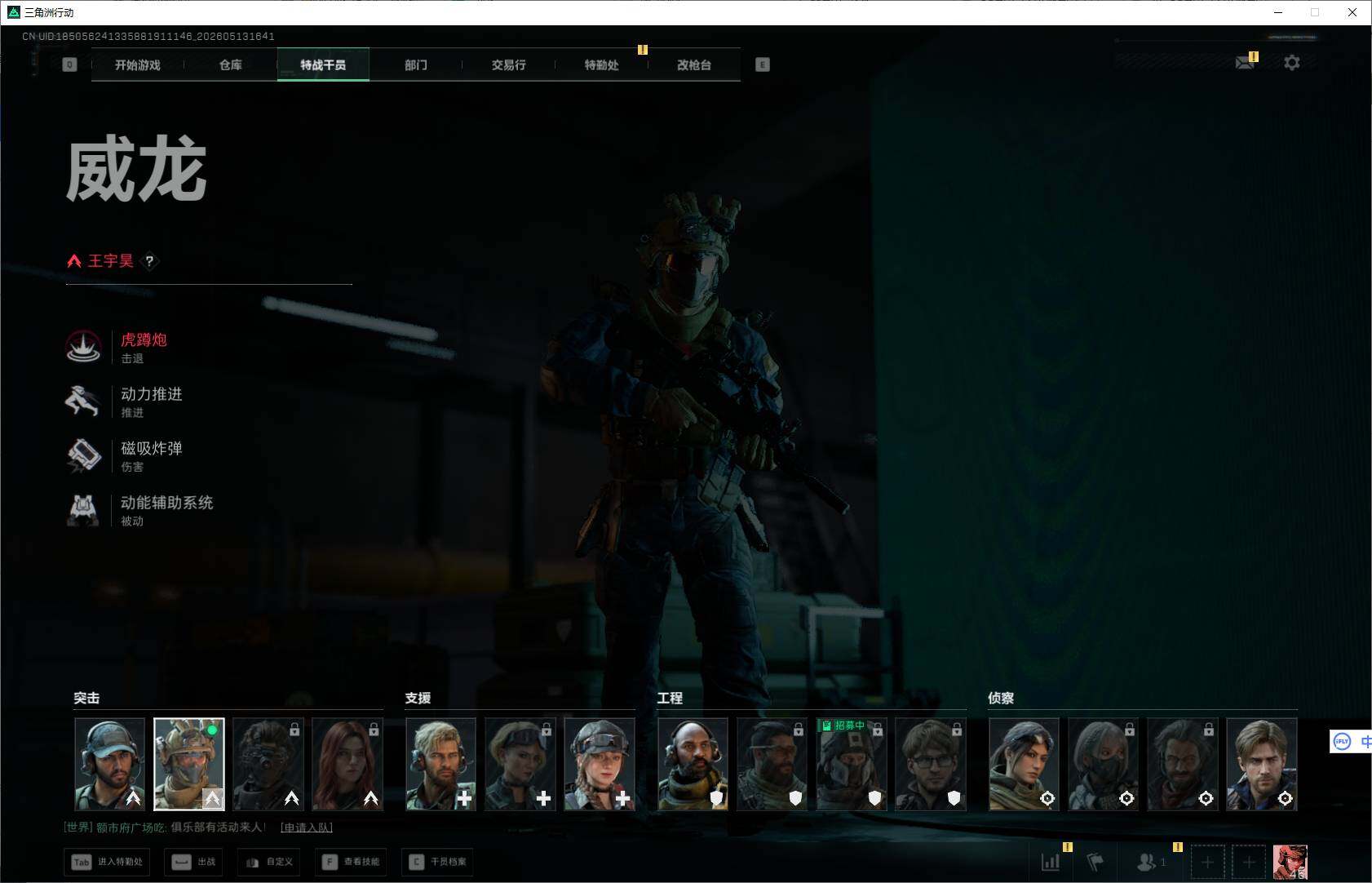Click the empty squad slot beside player avatar

pos(1249,862)
